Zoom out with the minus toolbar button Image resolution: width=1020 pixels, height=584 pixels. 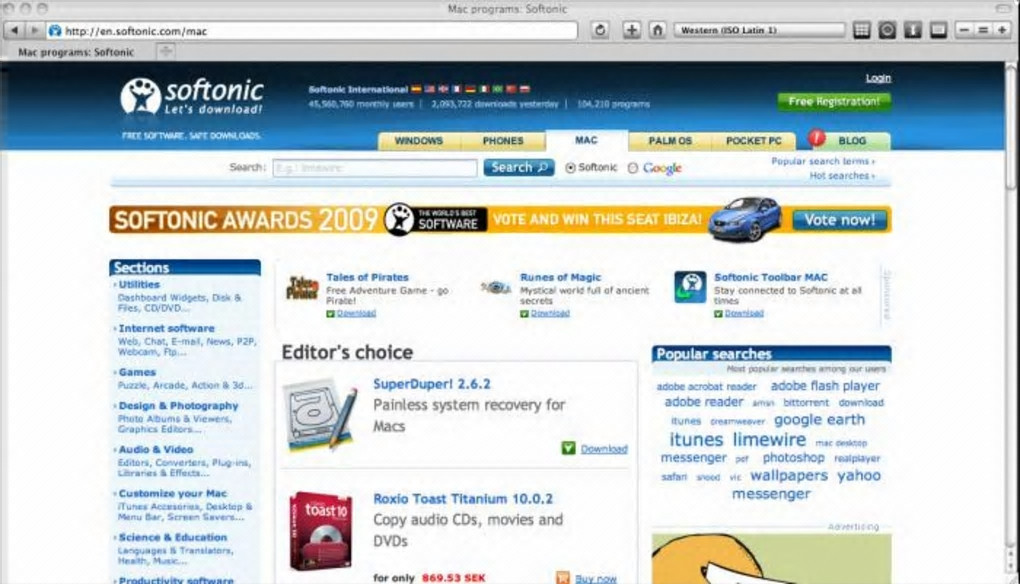(x=964, y=30)
